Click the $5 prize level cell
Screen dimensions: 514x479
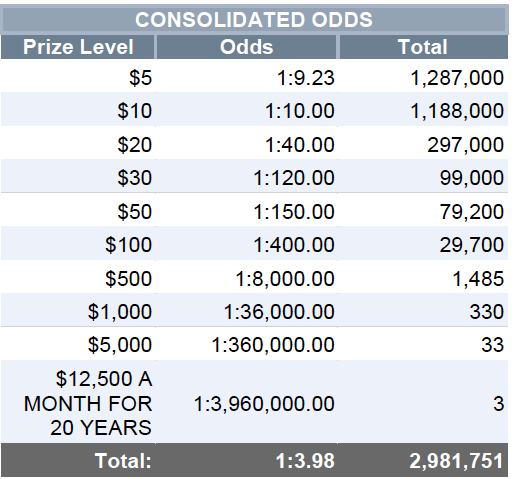(78, 78)
